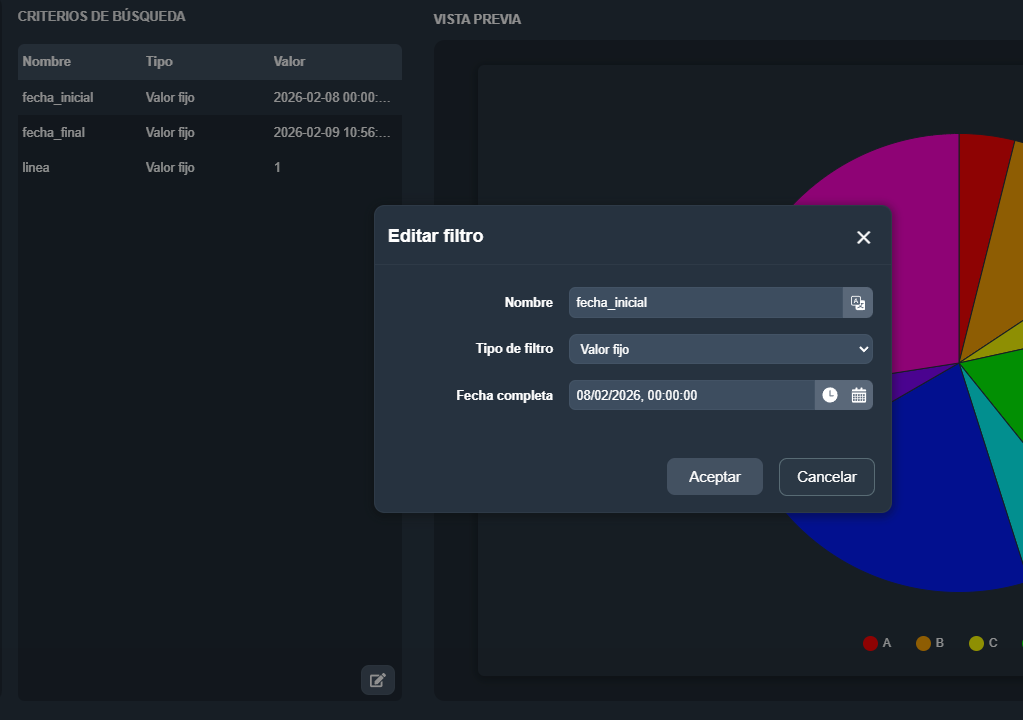Click the translate icon beside the Nombre field
Screen dimensions: 1023x720
[857, 303]
